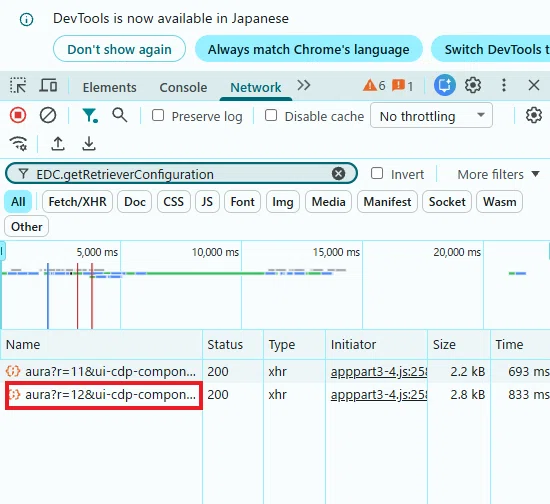The height and width of the screenshot is (504, 550).
Task: Clear the network log
Action: (48, 115)
